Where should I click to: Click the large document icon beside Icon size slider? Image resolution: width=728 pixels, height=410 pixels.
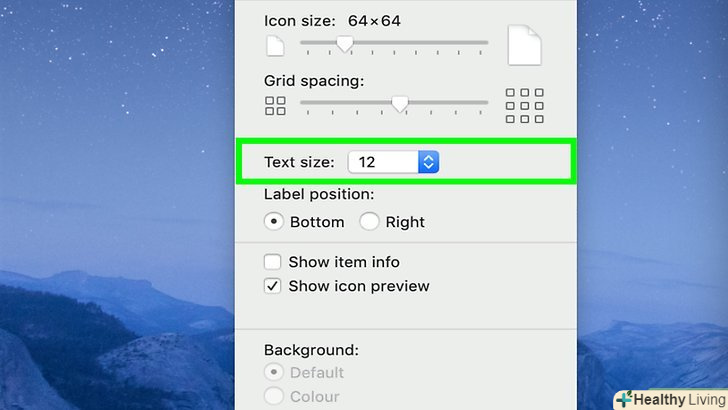pyautogui.click(x=524, y=46)
